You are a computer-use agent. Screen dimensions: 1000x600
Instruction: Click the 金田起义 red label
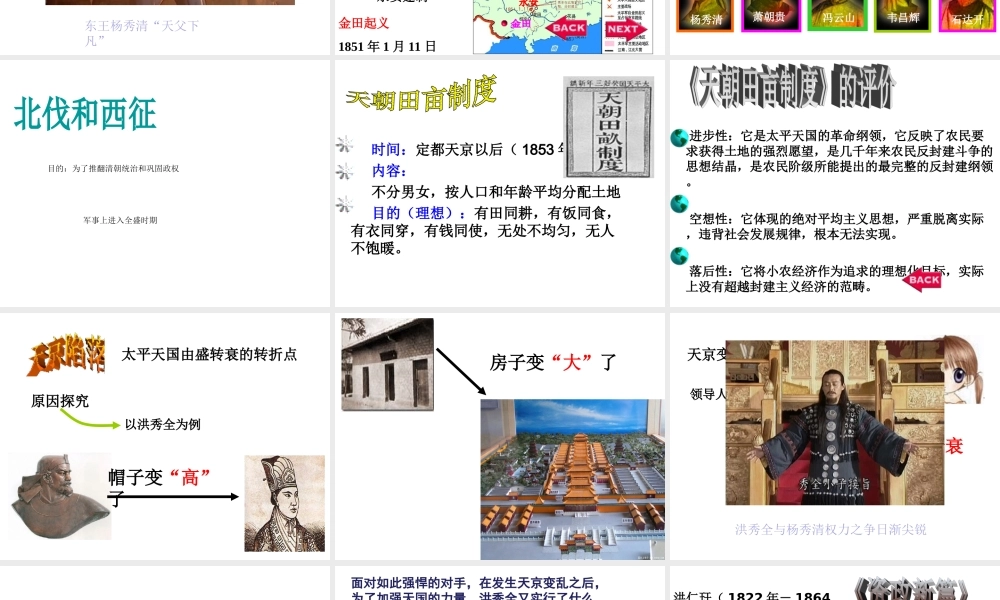[x=364, y=24]
